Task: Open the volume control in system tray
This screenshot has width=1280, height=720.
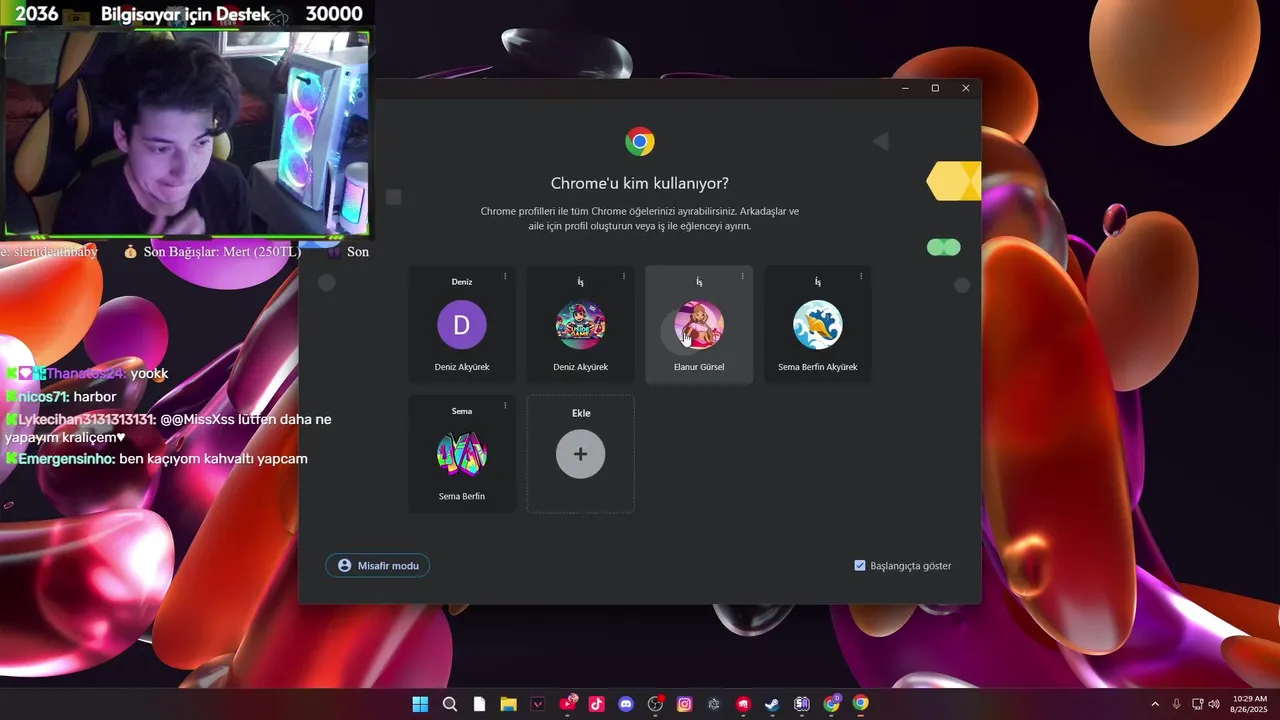Action: coord(1214,704)
